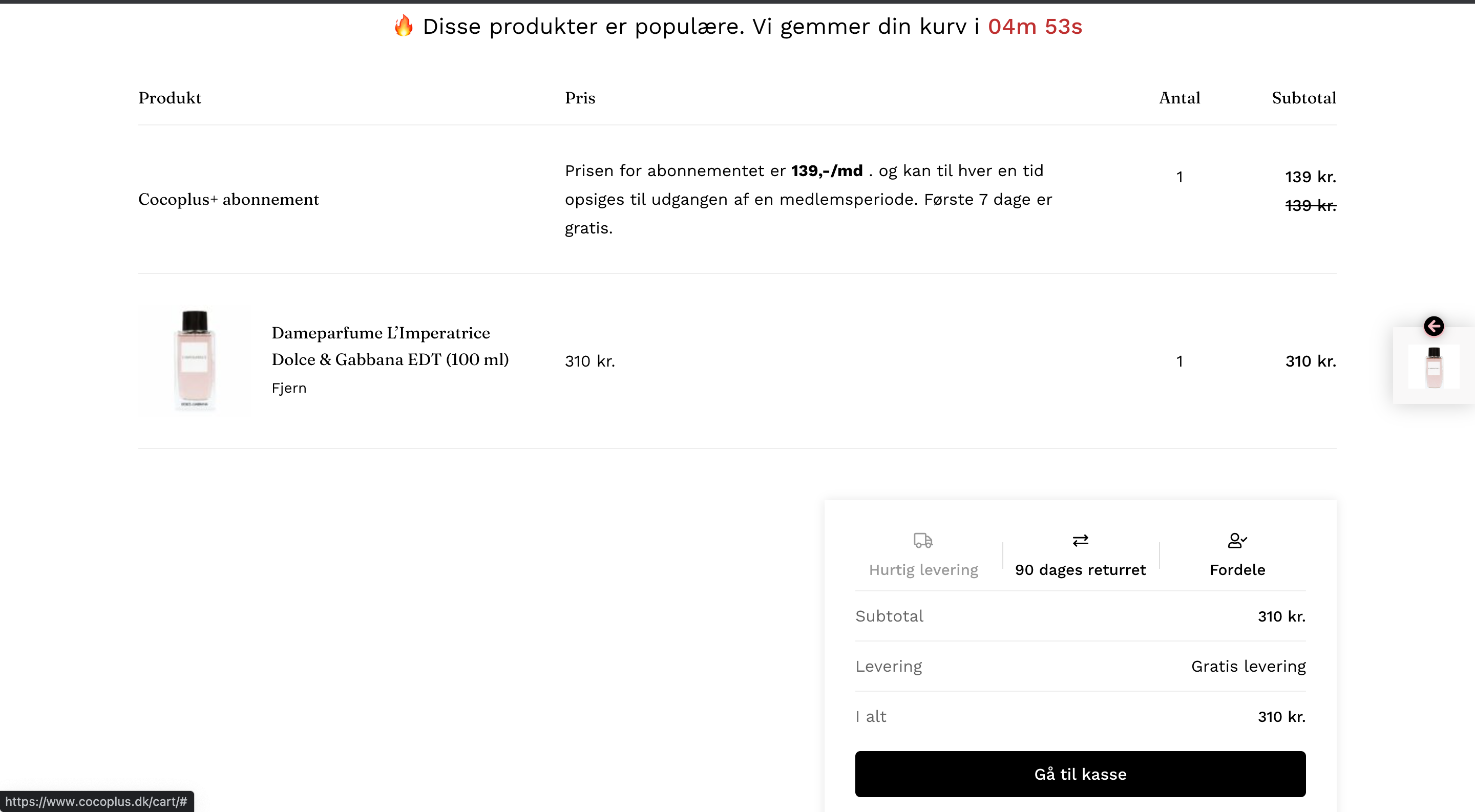1475x812 pixels.
Task: Open the Hurtig levering tab label
Action: (x=923, y=570)
